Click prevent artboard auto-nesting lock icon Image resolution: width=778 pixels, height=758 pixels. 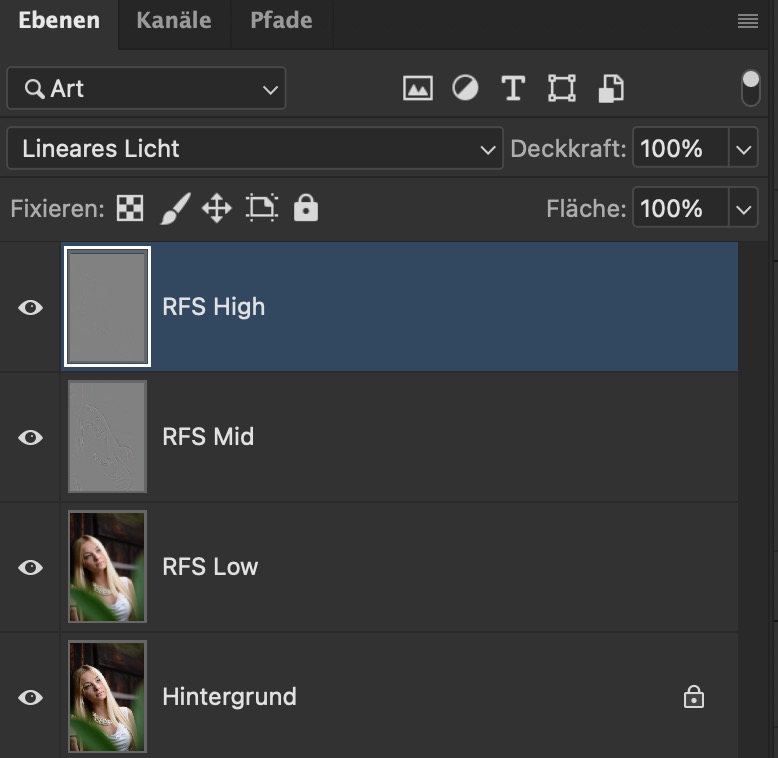click(x=261, y=208)
